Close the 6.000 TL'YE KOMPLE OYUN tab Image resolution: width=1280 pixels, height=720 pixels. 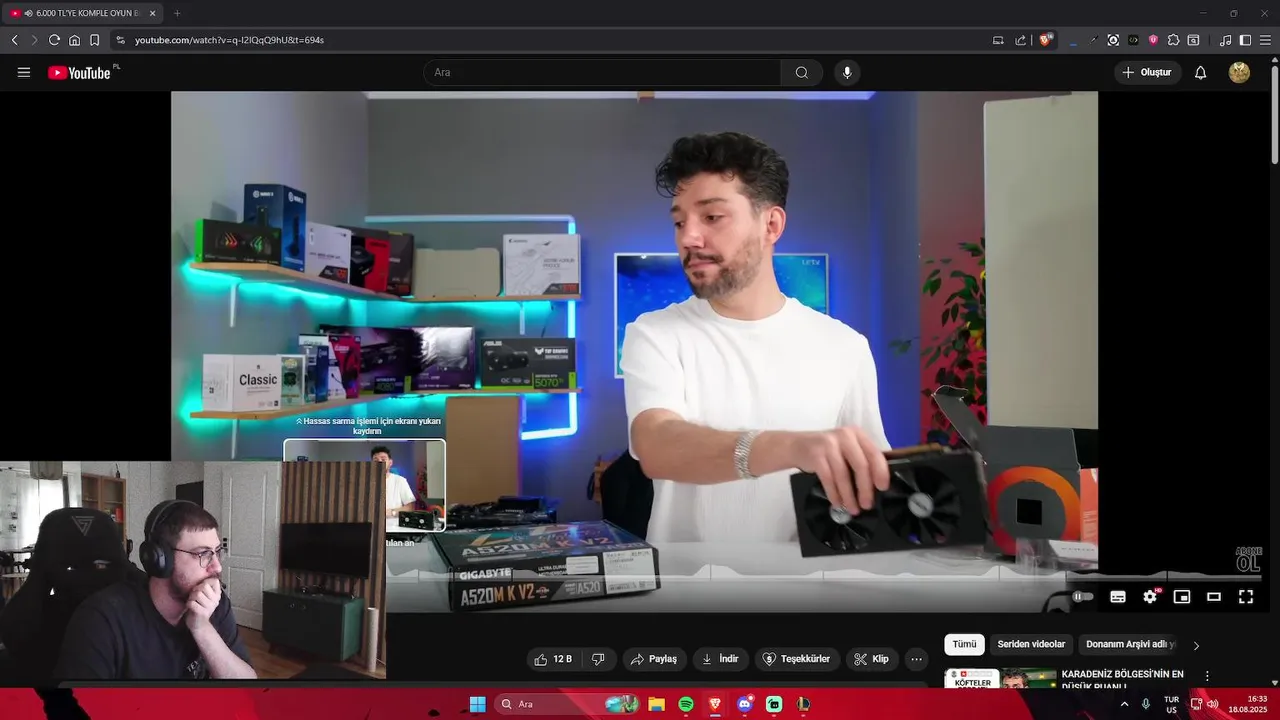coord(152,13)
